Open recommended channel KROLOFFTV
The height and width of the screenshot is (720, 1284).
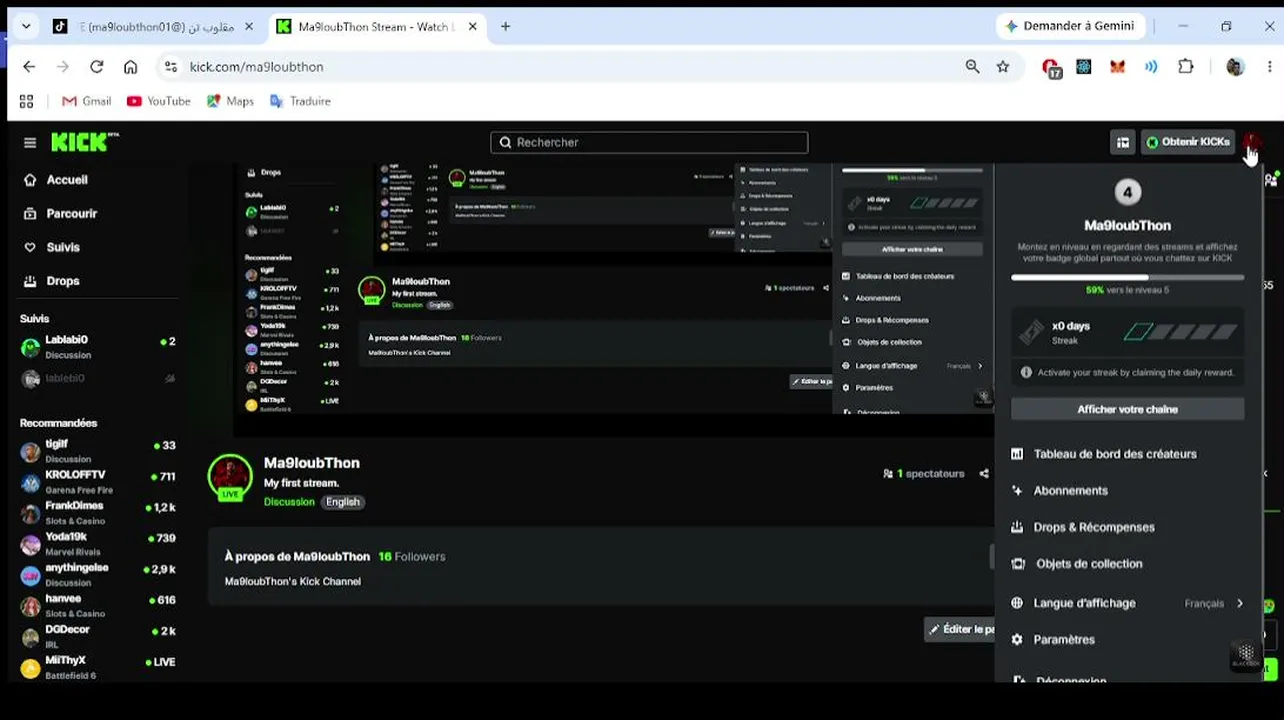98,482
